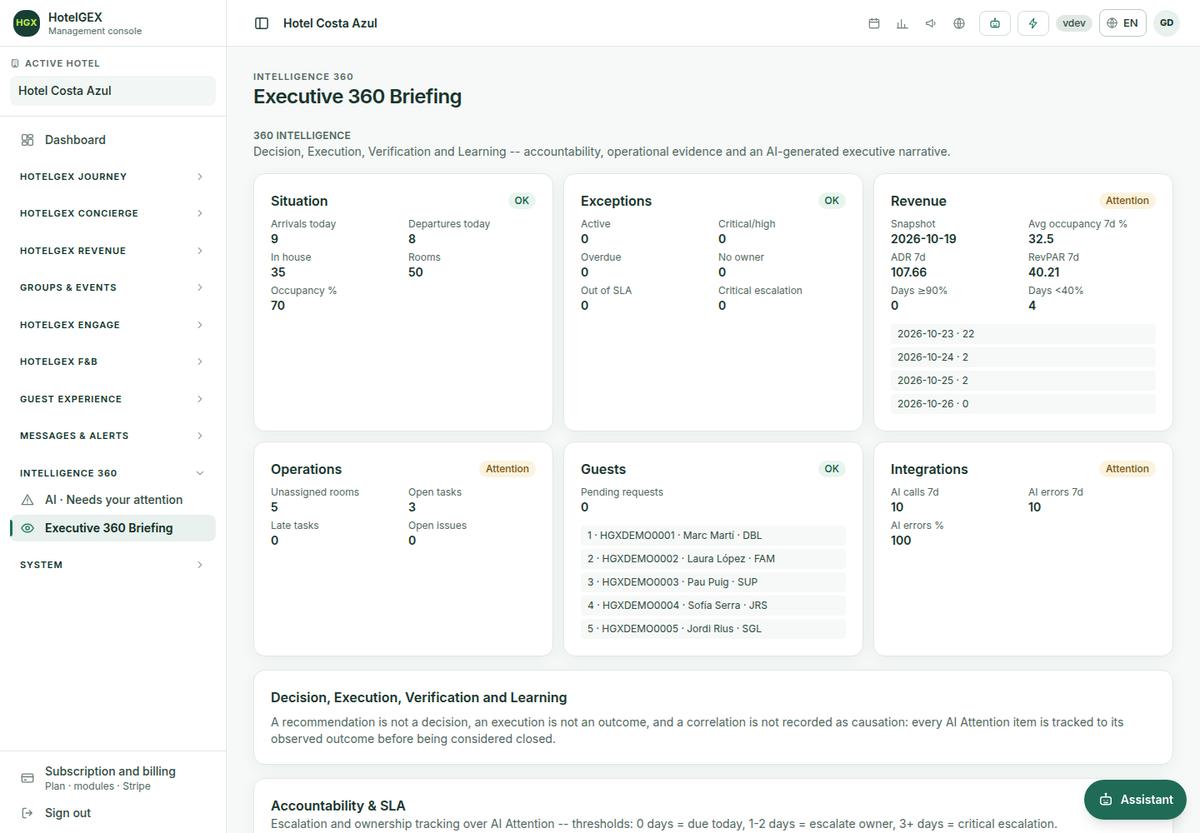
Task: Click the Attention badge on Revenue card
Action: [1127, 201]
